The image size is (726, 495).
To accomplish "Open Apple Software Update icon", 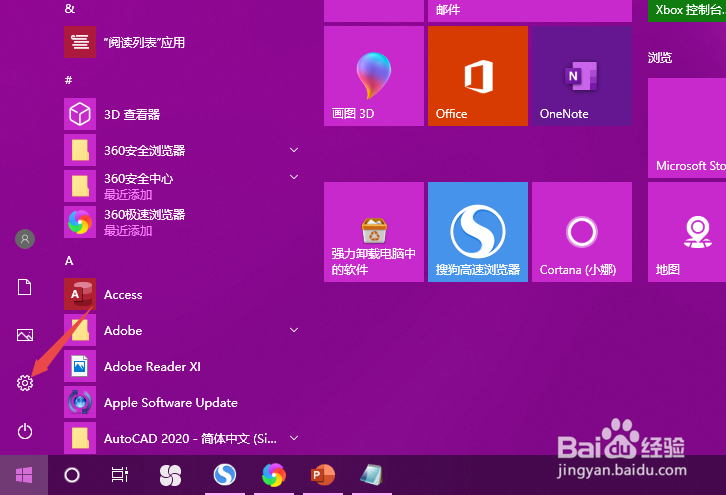I will click(80, 402).
